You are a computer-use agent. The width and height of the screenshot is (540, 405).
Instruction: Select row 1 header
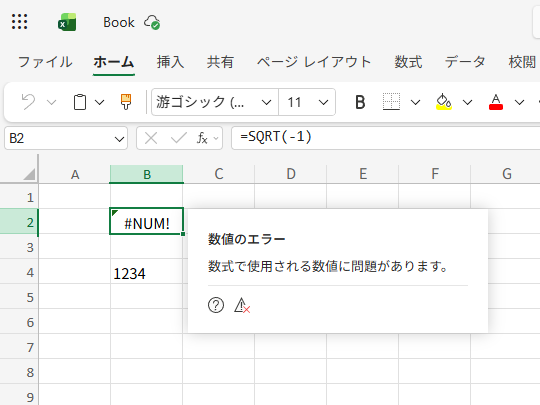pyautogui.click(x=19, y=197)
